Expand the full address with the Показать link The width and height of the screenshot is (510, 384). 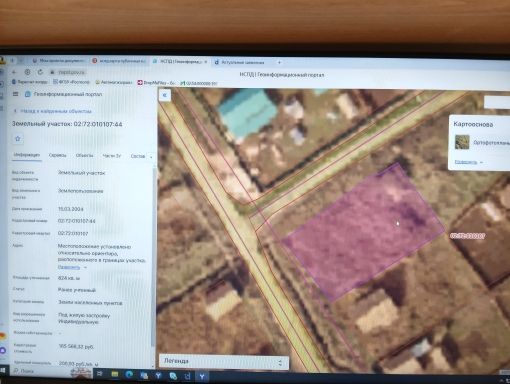[69, 267]
